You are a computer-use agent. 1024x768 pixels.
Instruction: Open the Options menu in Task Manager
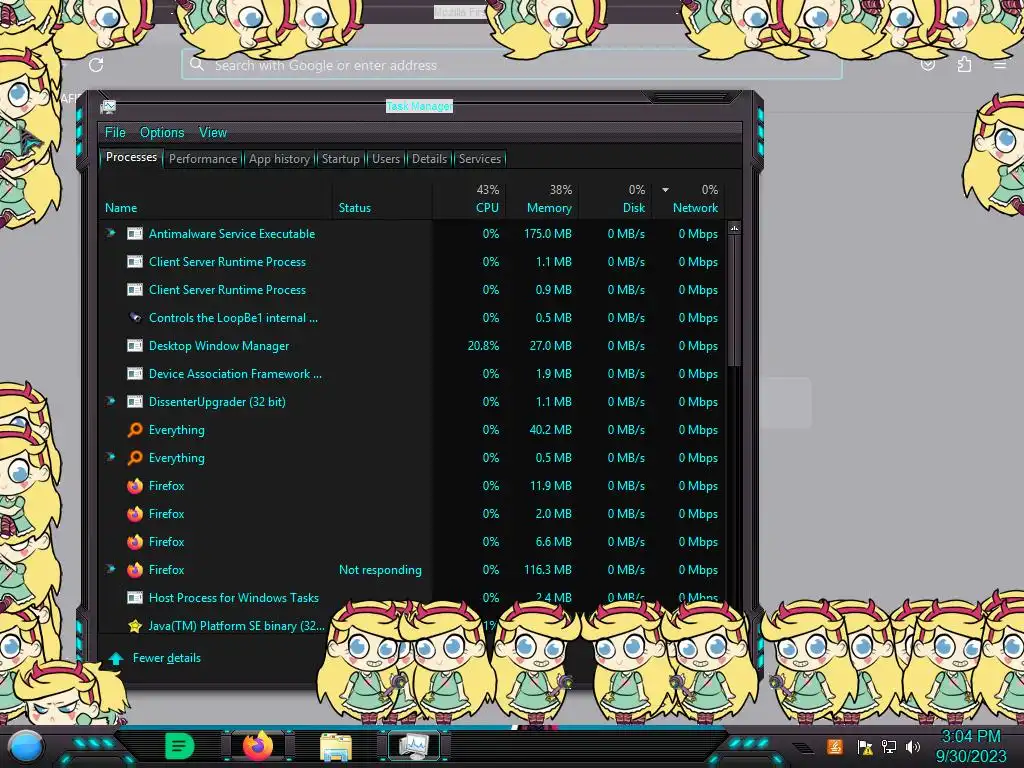click(x=162, y=133)
